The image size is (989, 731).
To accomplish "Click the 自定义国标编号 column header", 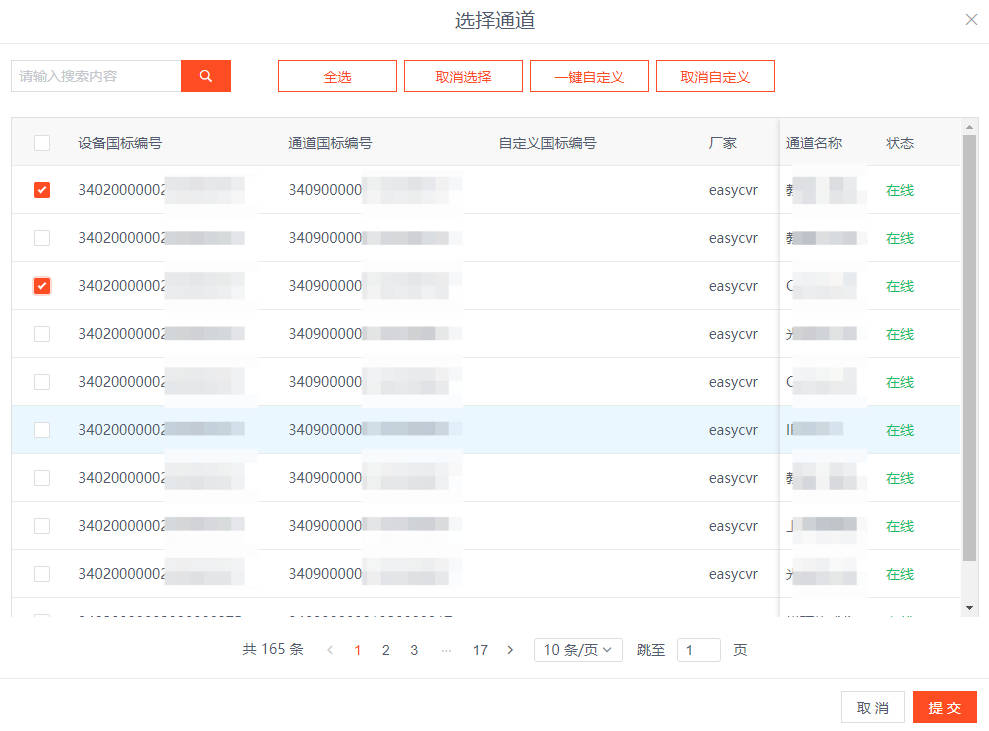I will pyautogui.click(x=547, y=143).
